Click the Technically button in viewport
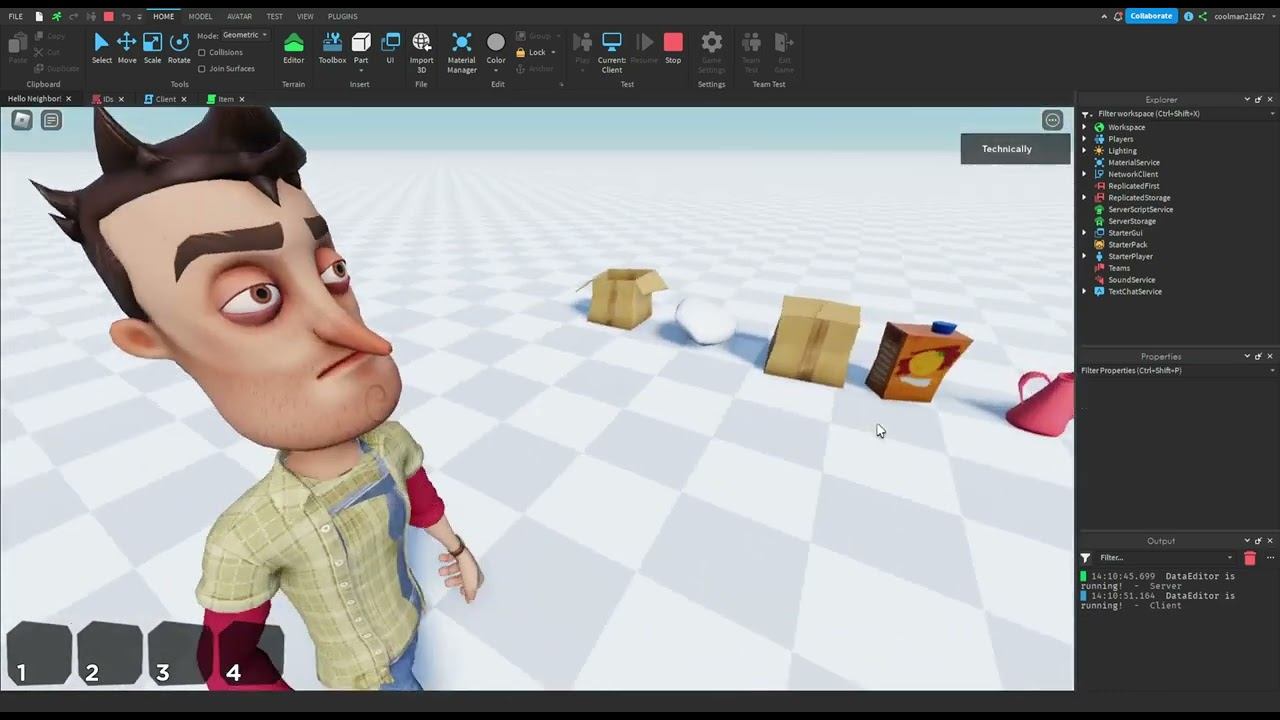This screenshot has height=720, width=1280. point(1015,149)
